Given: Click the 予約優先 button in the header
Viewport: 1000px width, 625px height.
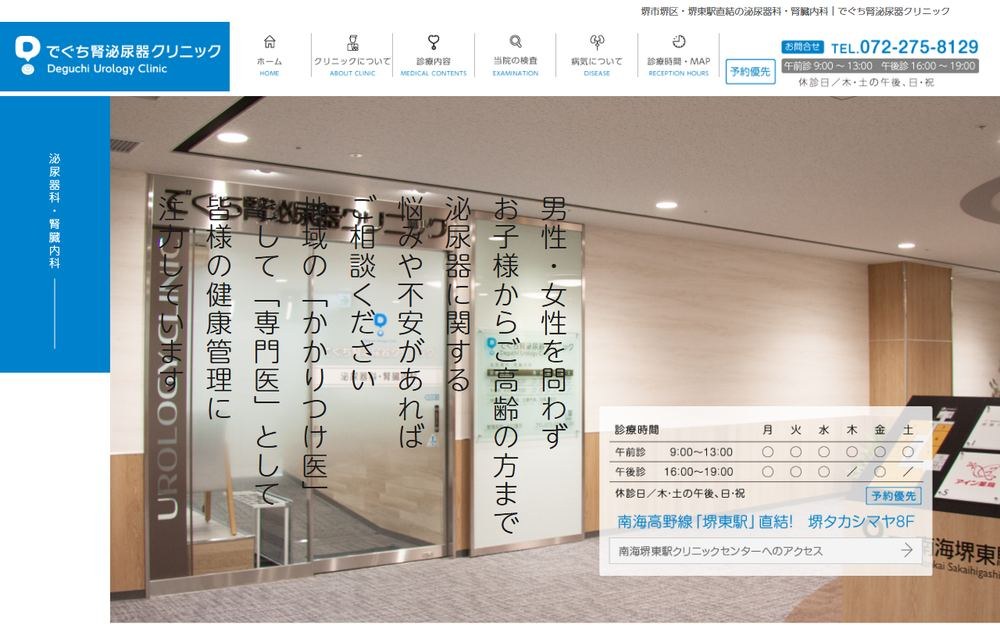Looking at the screenshot, I should pos(750,71).
